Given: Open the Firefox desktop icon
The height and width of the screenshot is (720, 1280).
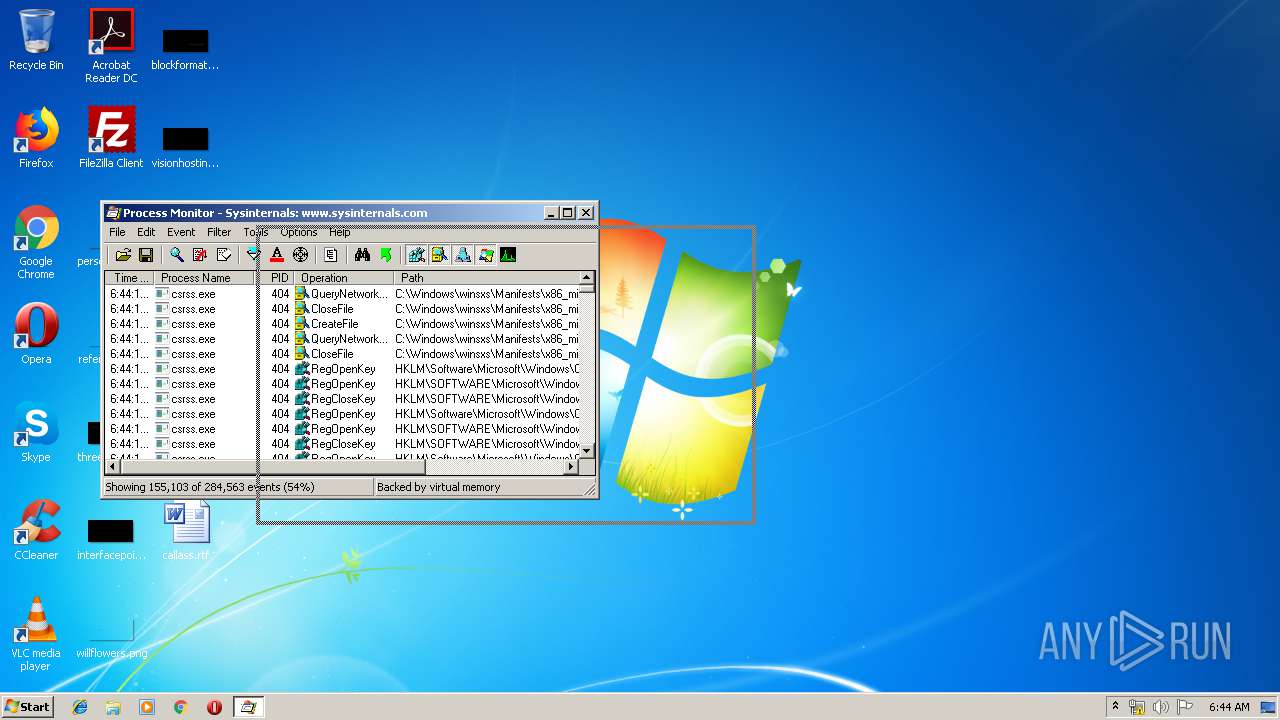Looking at the screenshot, I should (36, 138).
